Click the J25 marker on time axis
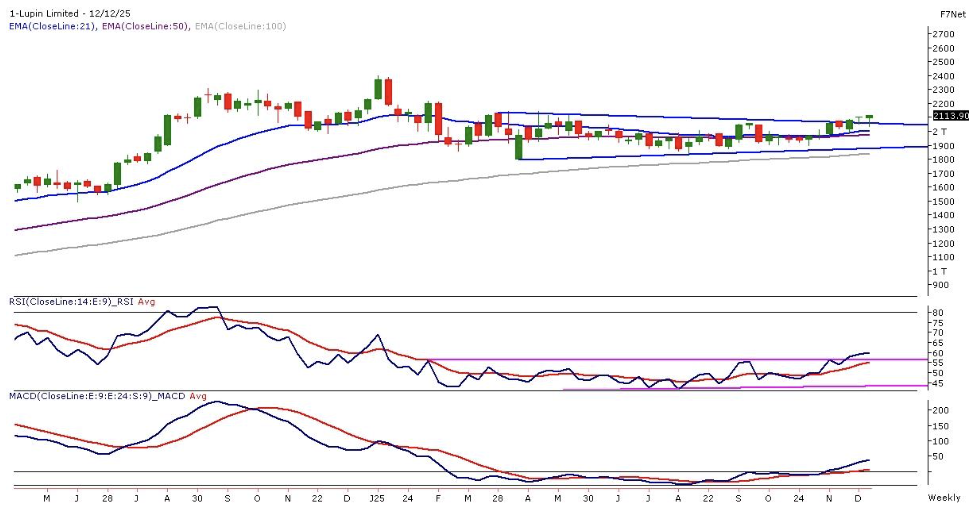This screenshot has width=980, height=518. (376, 497)
